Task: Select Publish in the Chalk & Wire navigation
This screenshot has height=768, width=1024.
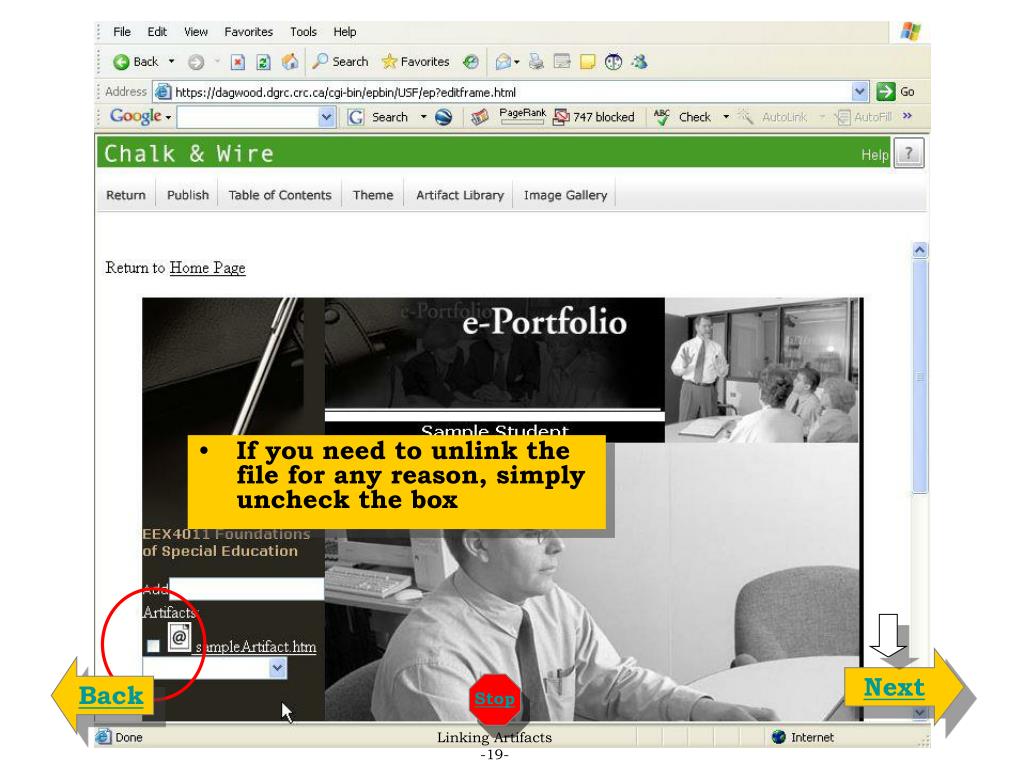Action: pos(188,195)
